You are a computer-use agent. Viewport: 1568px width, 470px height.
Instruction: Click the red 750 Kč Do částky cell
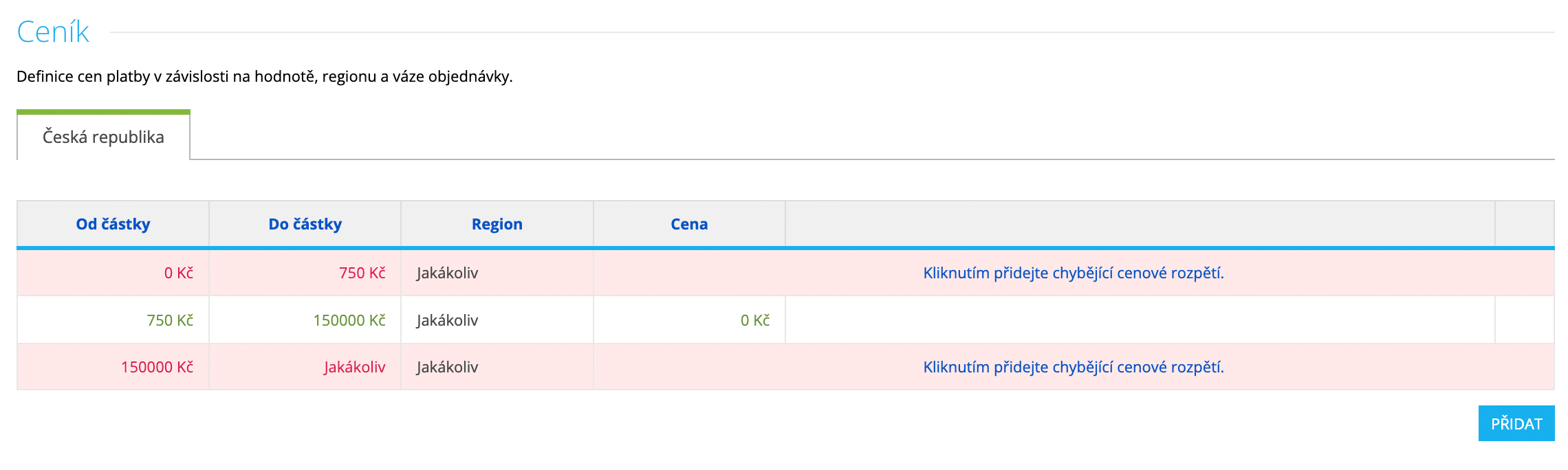(x=362, y=273)
